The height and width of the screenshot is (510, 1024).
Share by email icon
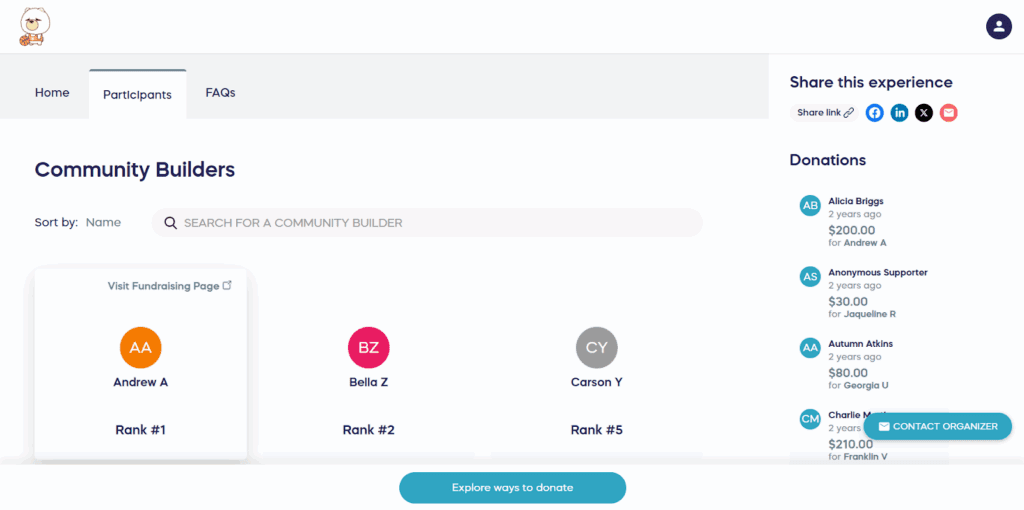pos(949,113)
